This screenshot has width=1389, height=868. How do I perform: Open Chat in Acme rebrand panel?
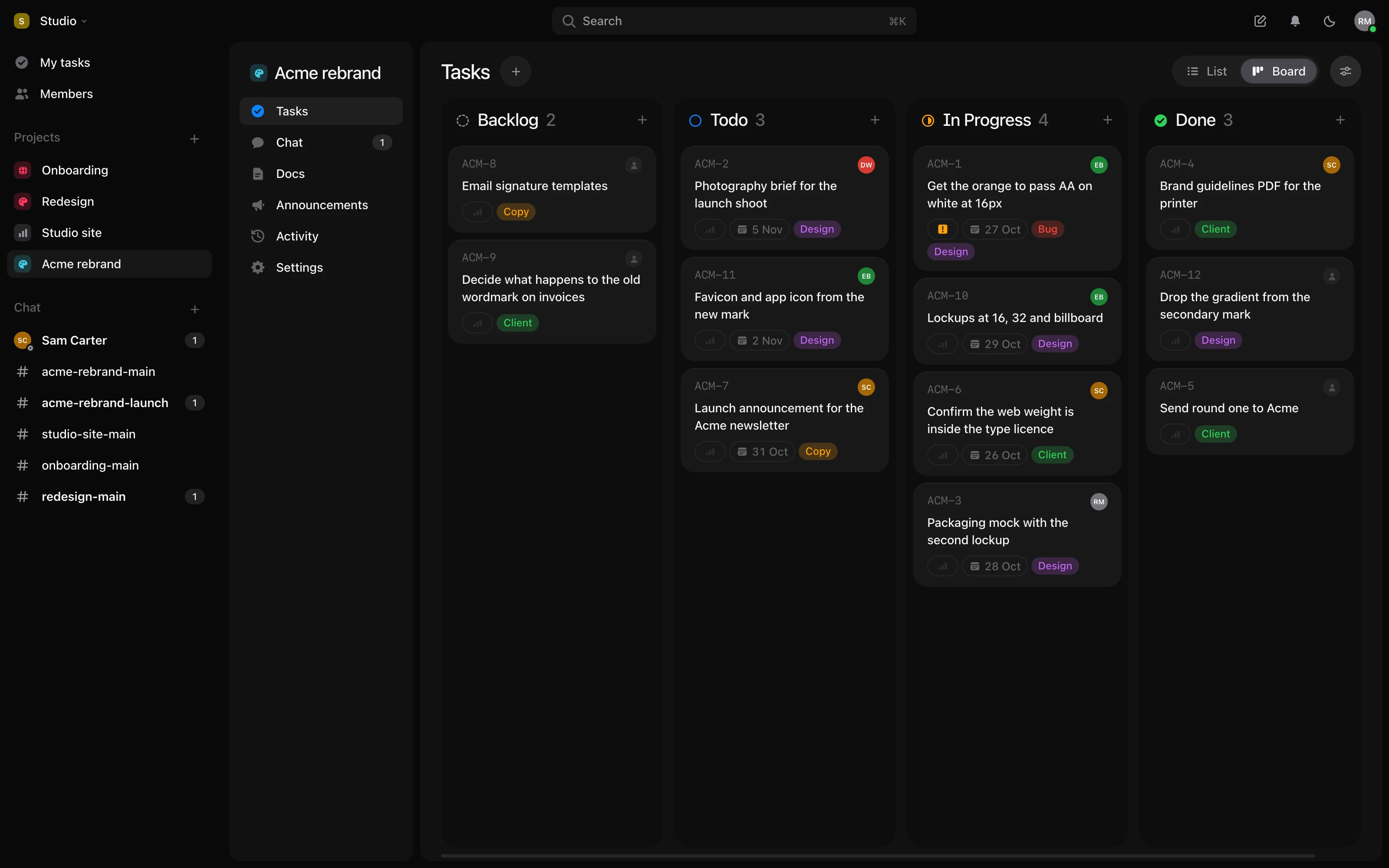point(321,142)
